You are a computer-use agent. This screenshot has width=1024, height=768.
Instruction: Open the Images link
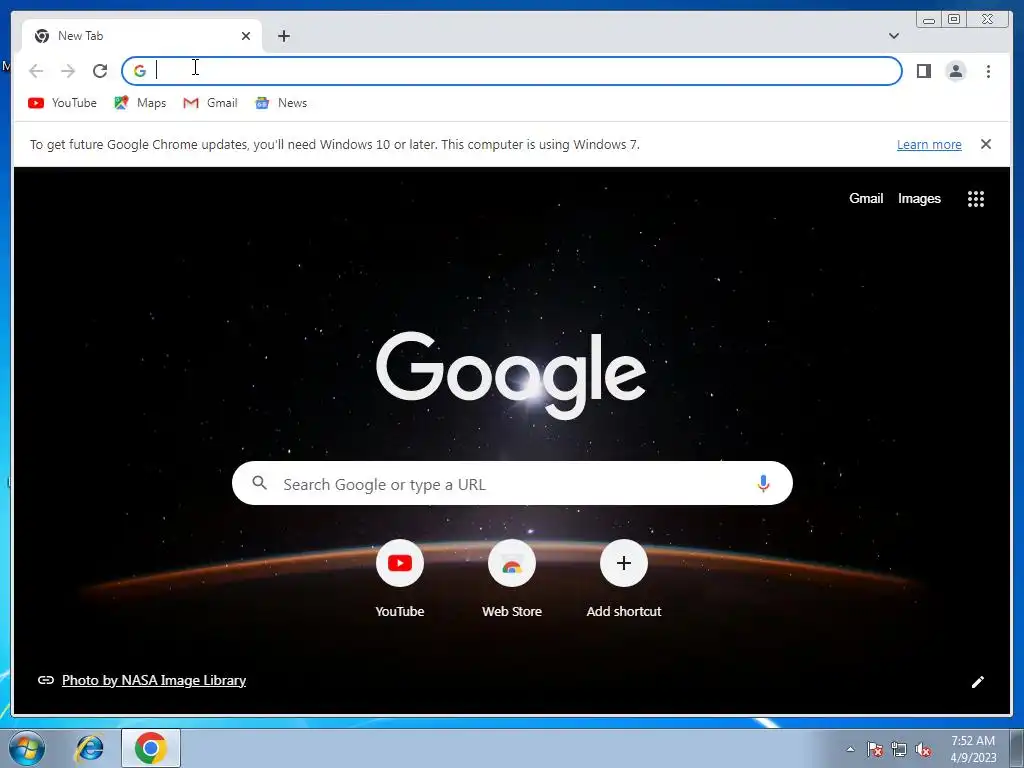919,199
